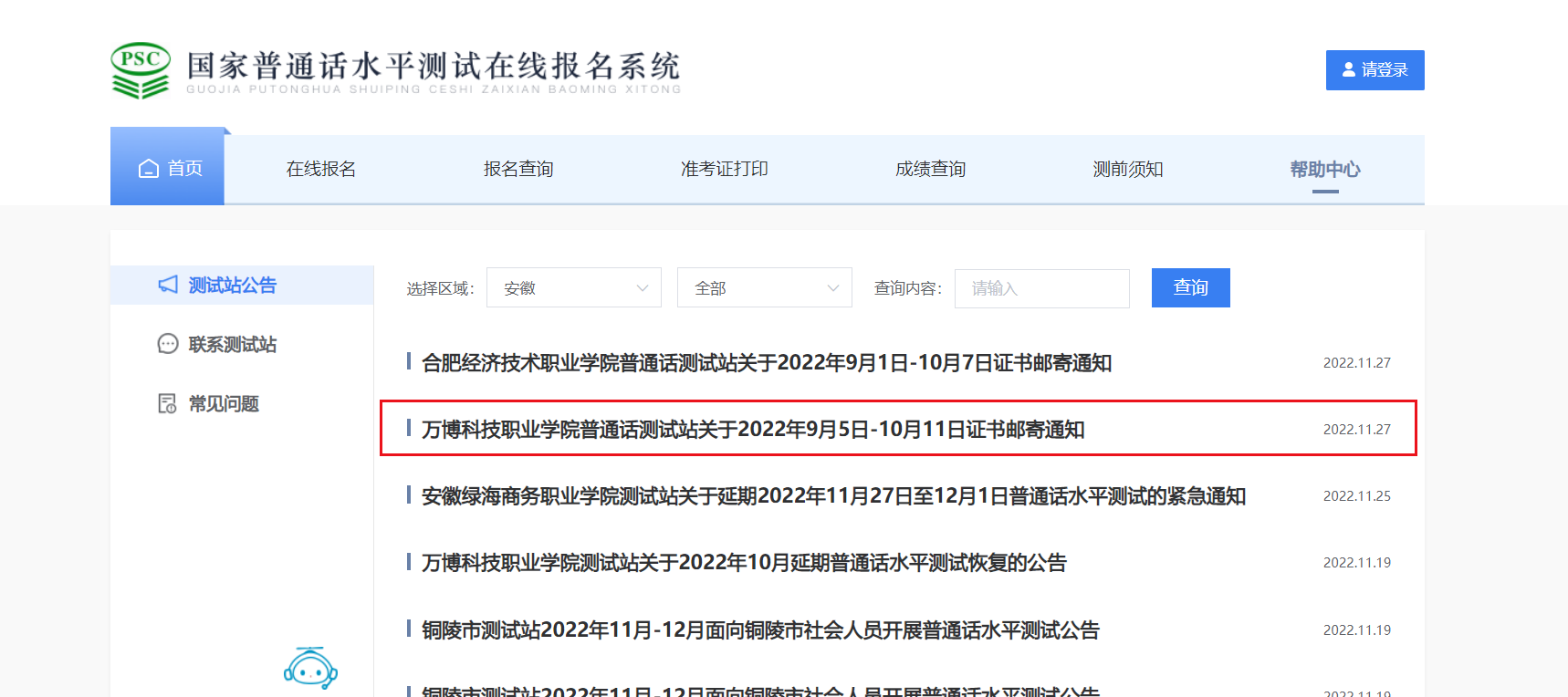Open the 全部 city dropdown
This screenshot has width=1568, height=697.
pyautogui.click(x=765, y=287)
